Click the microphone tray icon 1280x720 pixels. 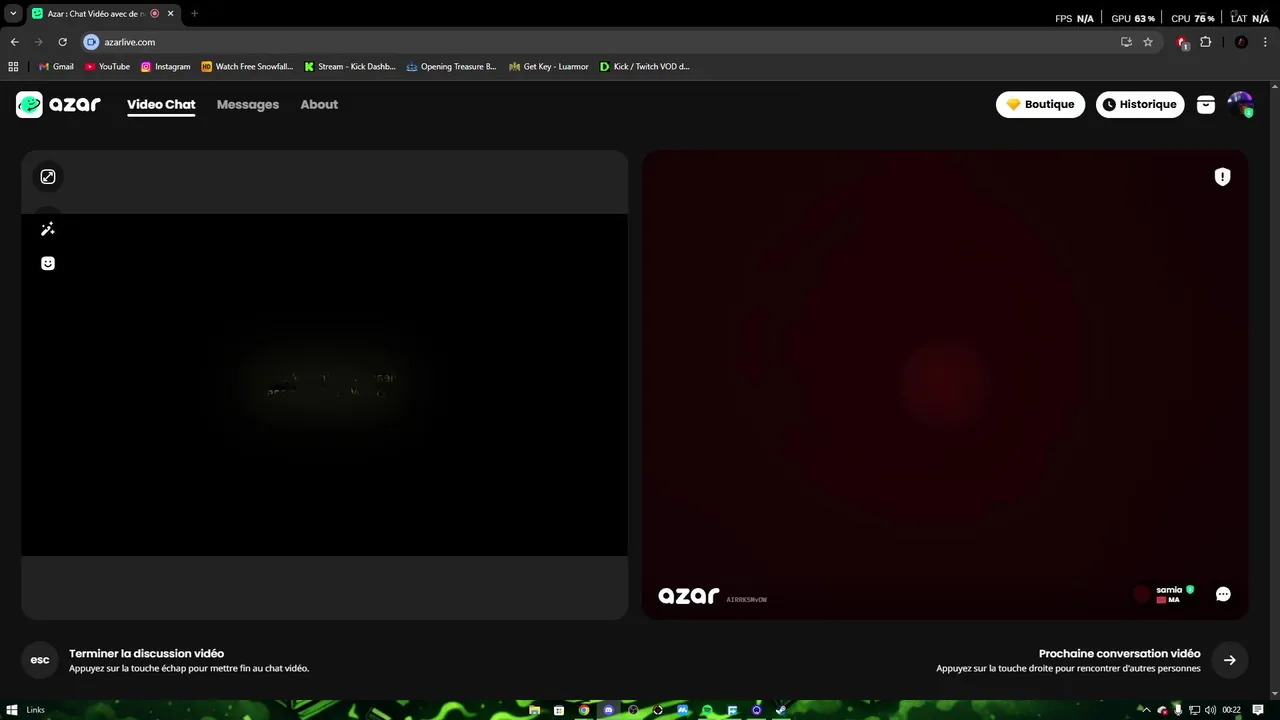pyautogui.click(x=1178, y=710)
